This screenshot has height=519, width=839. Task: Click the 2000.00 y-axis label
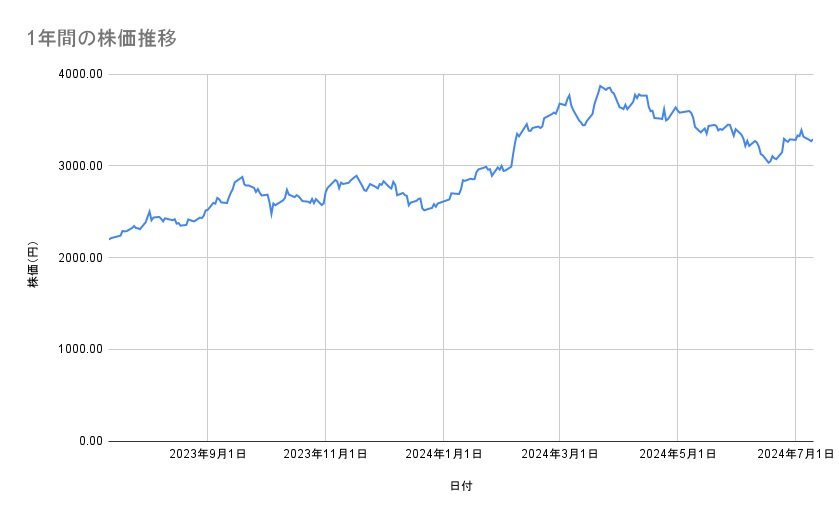tap(80, 258)
